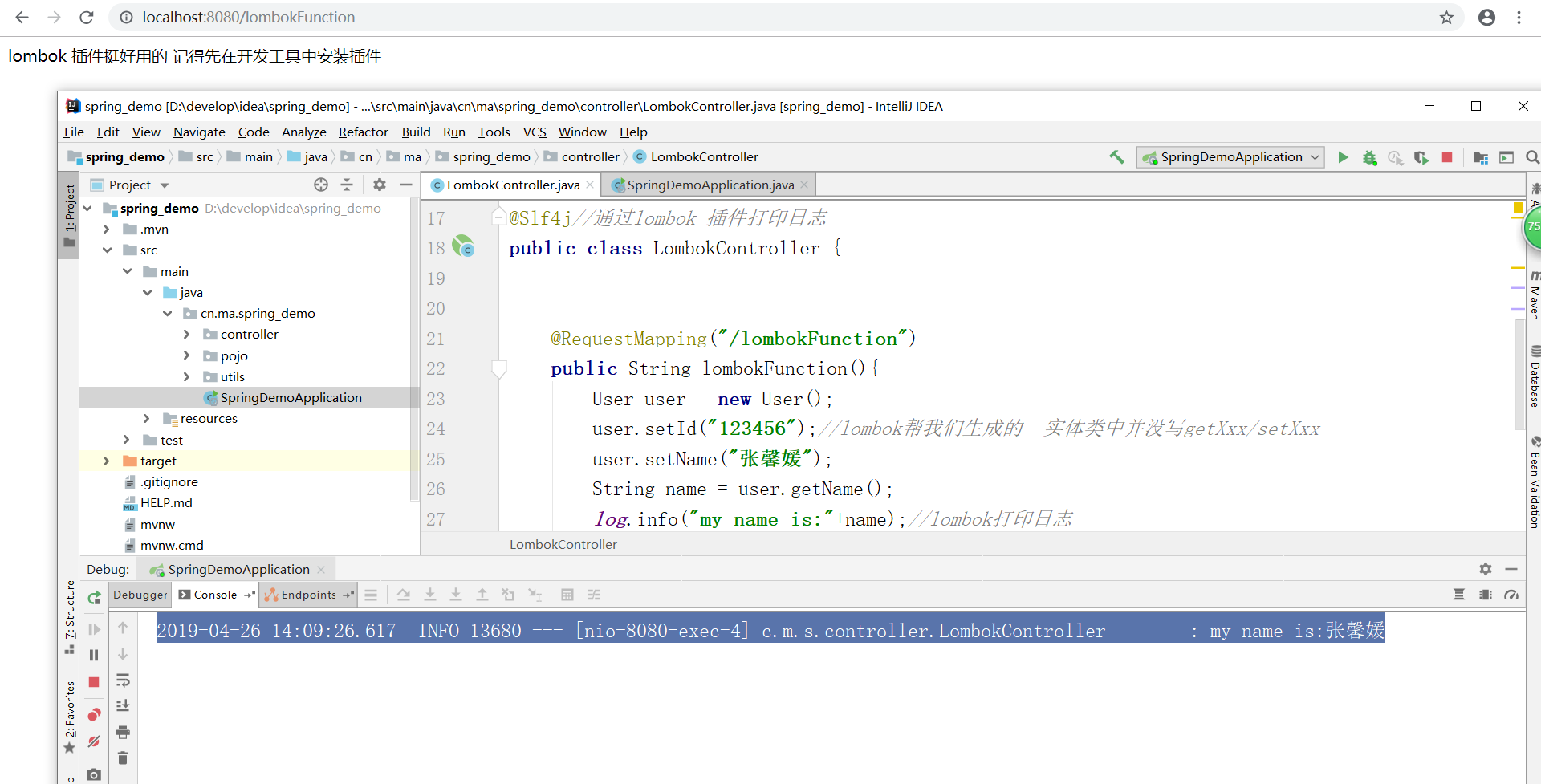Click the LombokController breadcrumb item
This screenshot has width=1541, height=784.
[696, 157]
